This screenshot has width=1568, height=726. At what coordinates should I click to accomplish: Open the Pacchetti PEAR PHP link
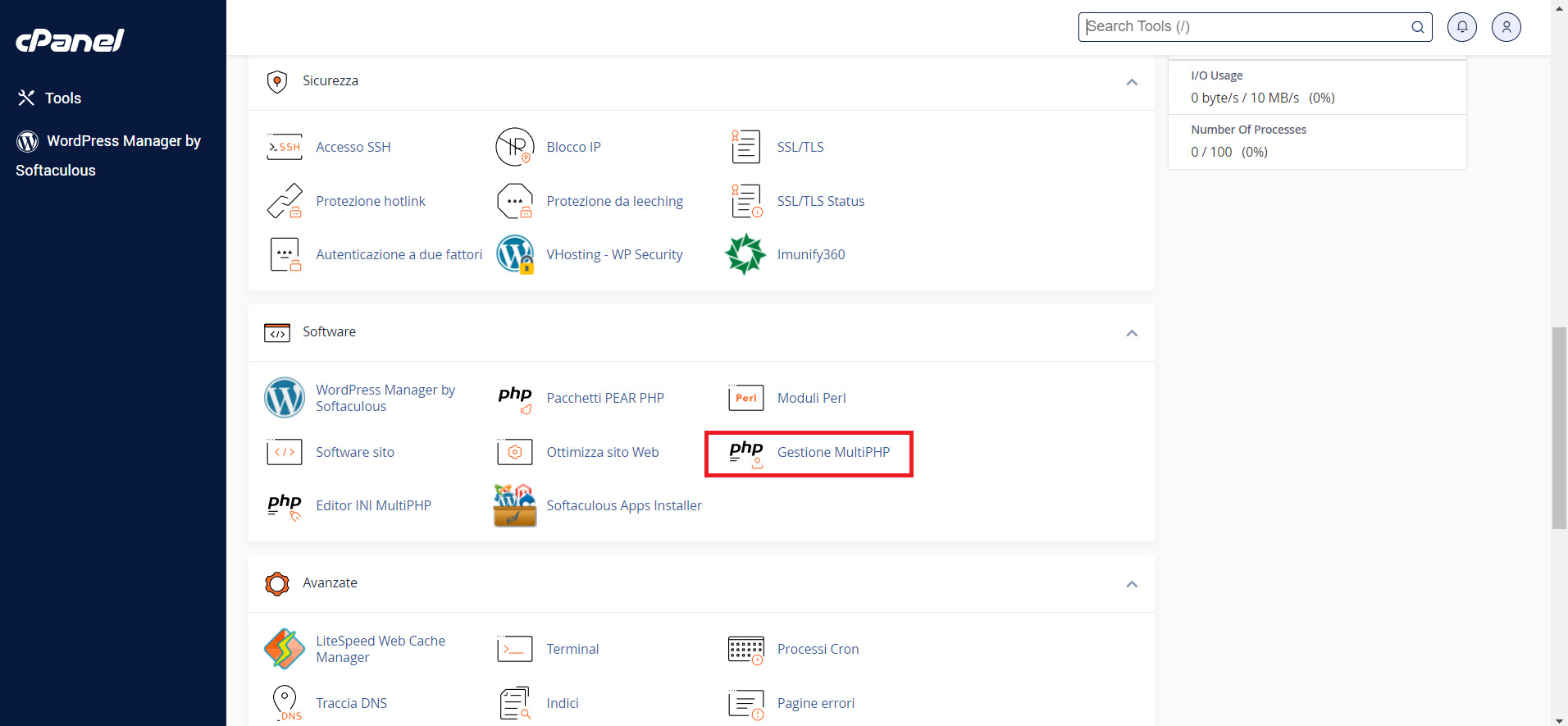tap(605, 398)
